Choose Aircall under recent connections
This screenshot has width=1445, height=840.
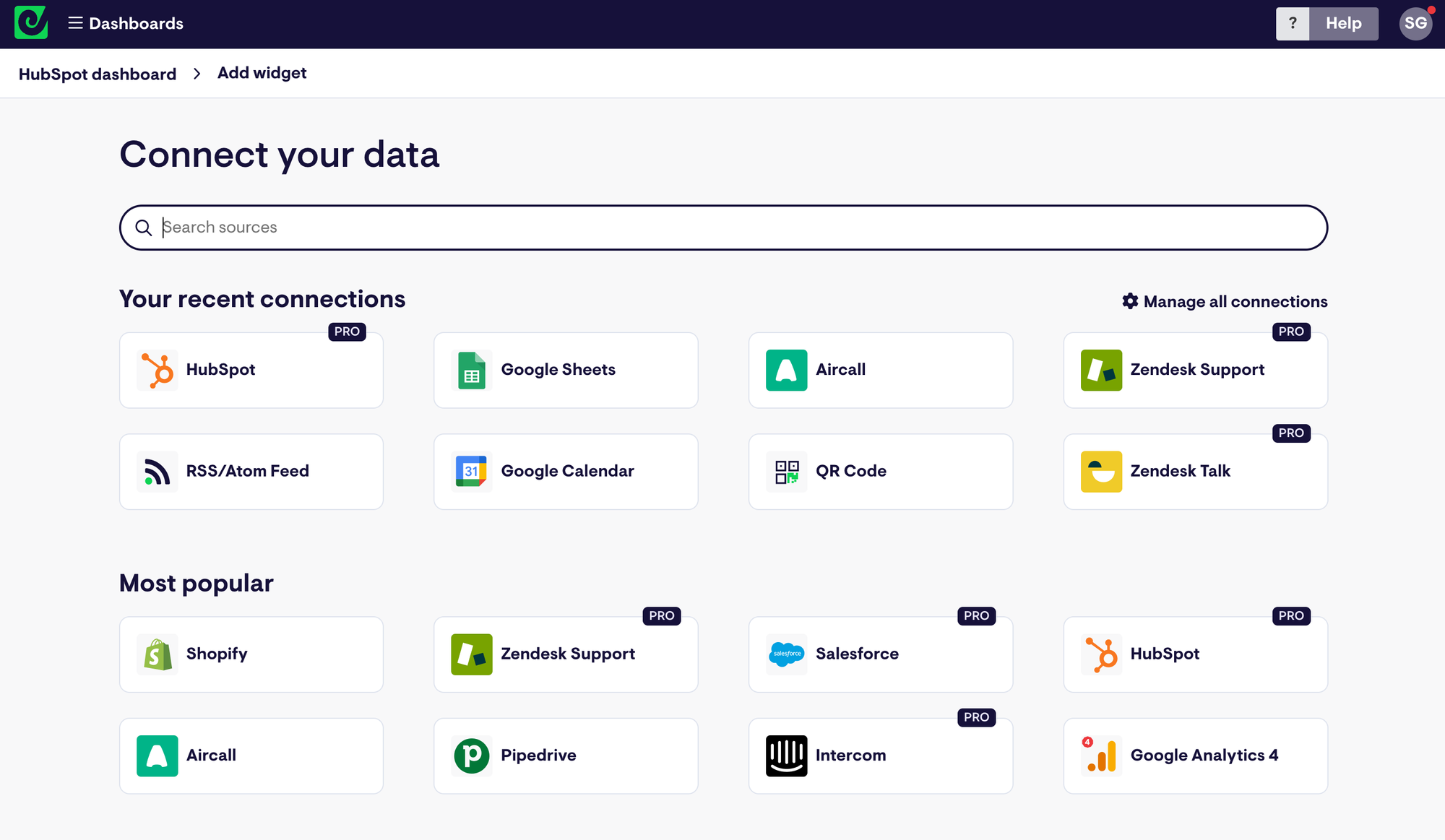coord(880,370)
